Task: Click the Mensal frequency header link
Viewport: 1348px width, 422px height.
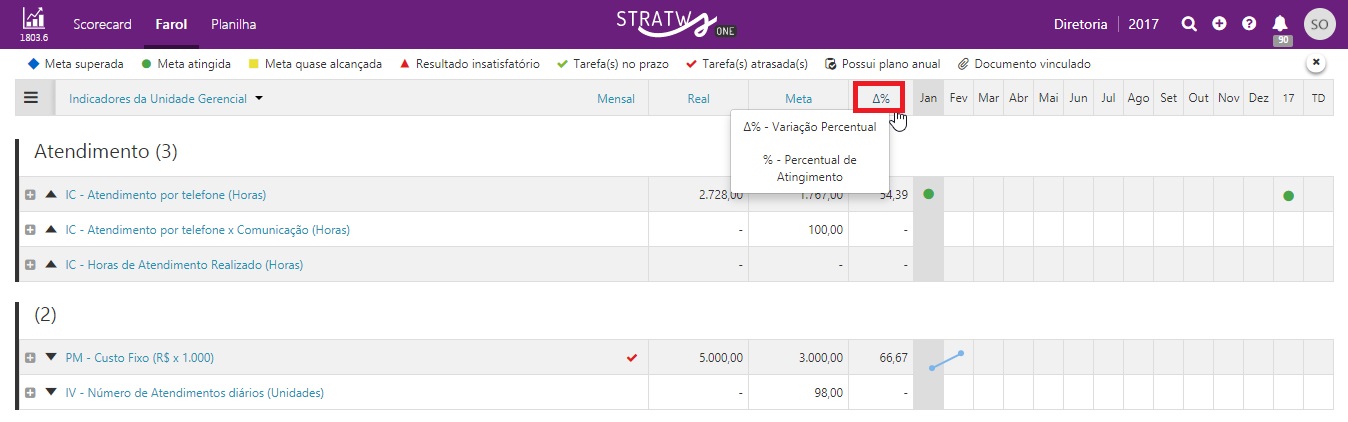Action: point(616,99)
